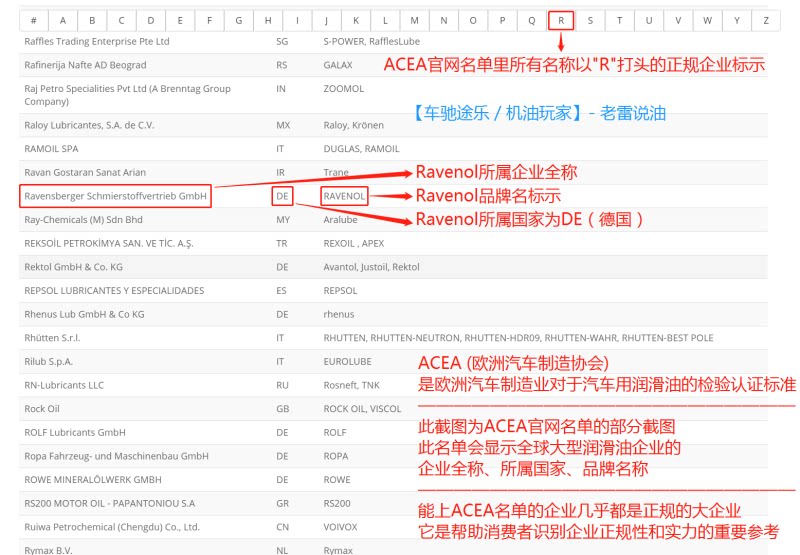Click Ropa Fahrzeug- und Maschinenbau GmbH name
This screenshot has height=555, width=800.
[116, 456]
